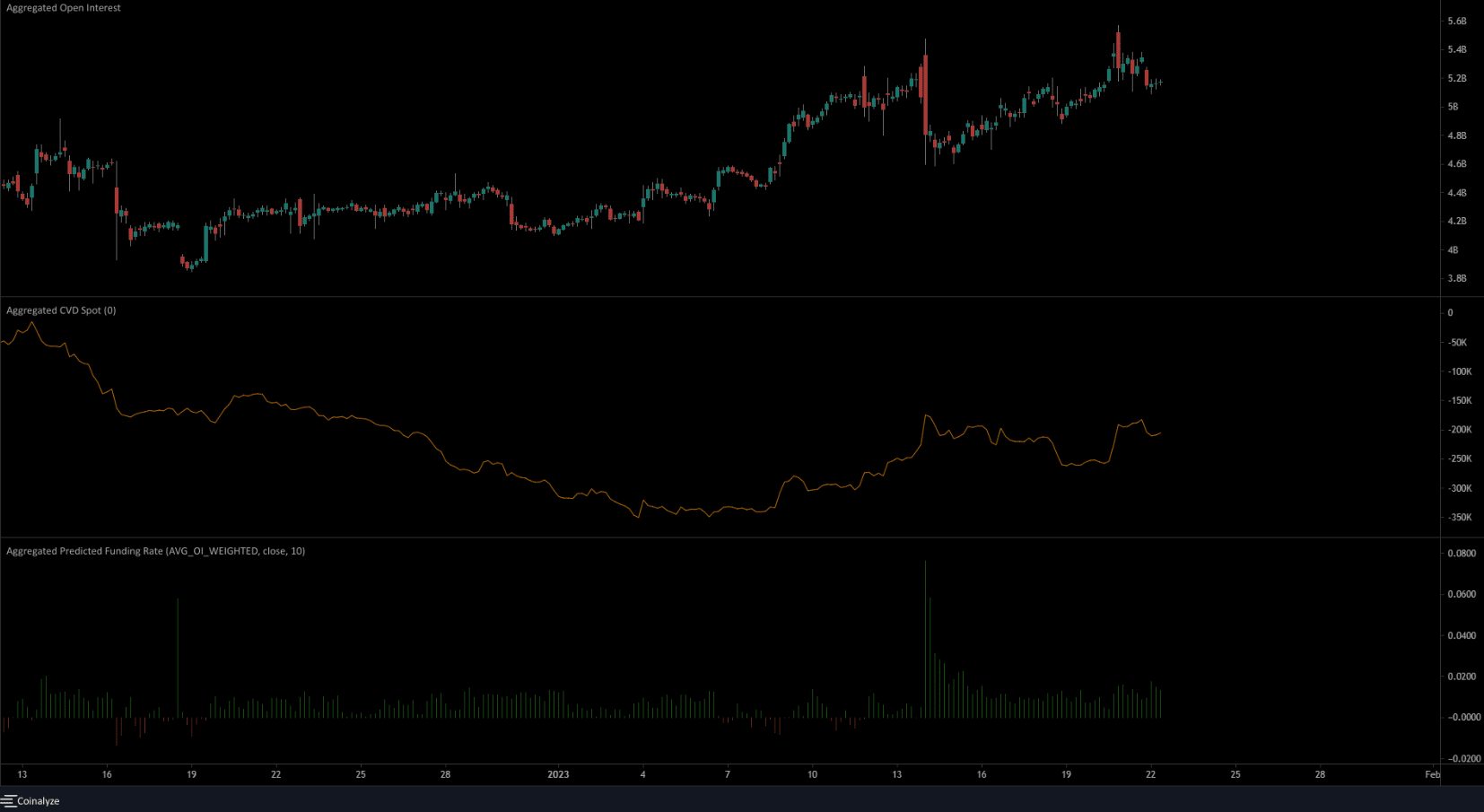Select the Aggregated CVD Spot (0) label

(61, 310)
